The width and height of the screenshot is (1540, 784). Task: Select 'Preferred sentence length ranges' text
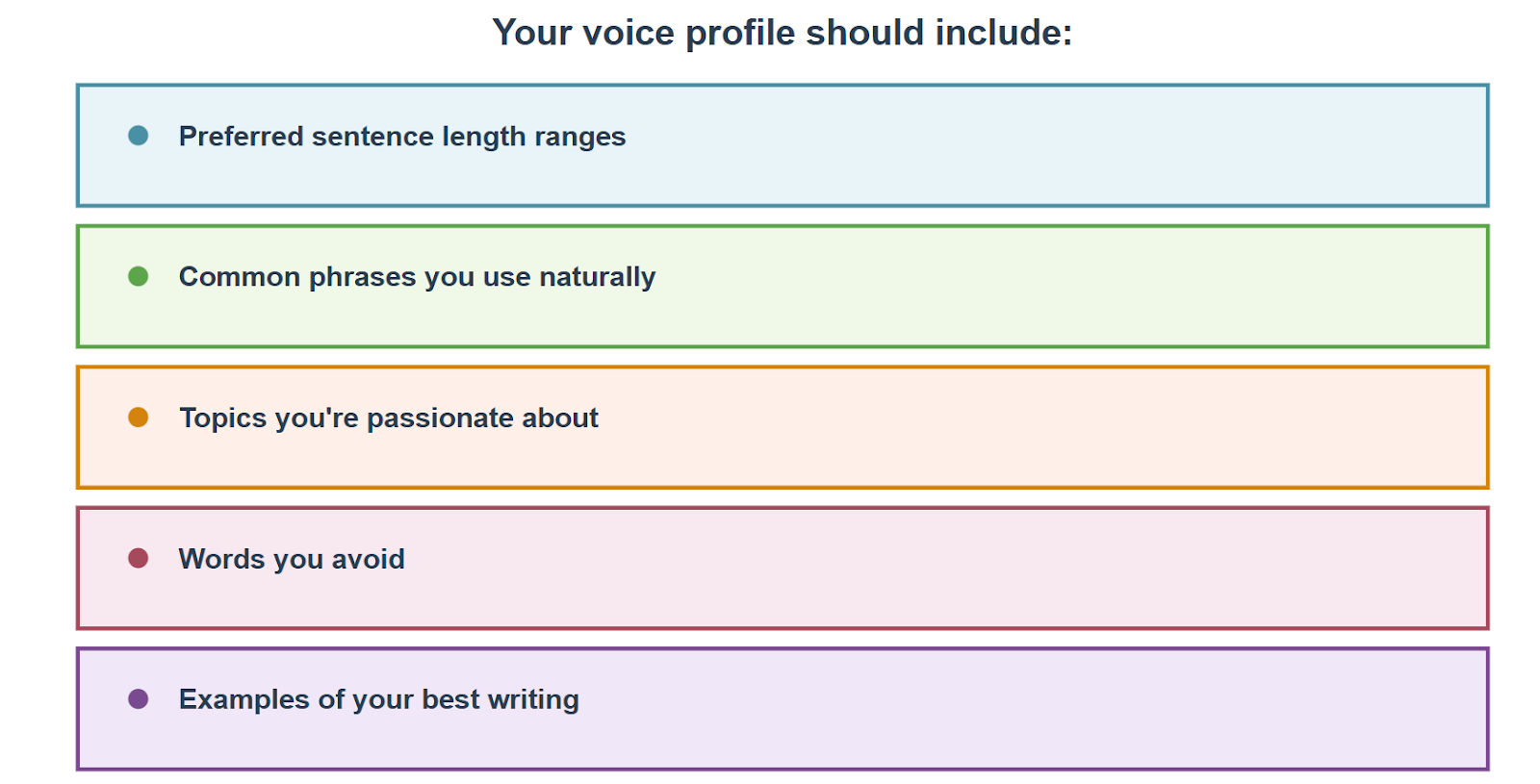(402, 137)
